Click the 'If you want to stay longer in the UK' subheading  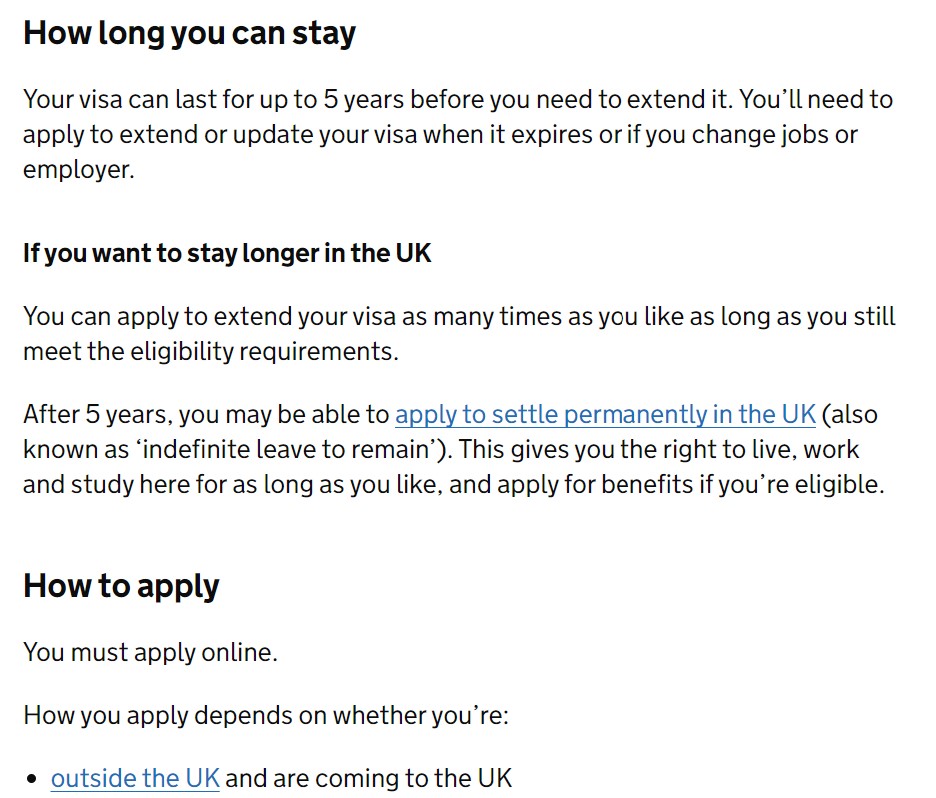[x=227, y=253]
